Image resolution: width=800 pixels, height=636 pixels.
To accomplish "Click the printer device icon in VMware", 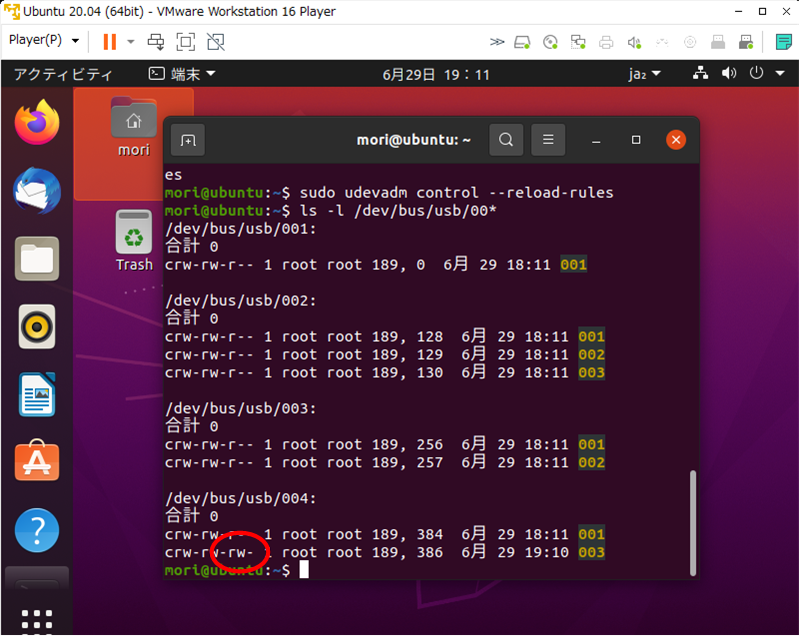I will [x=606, y=42].
